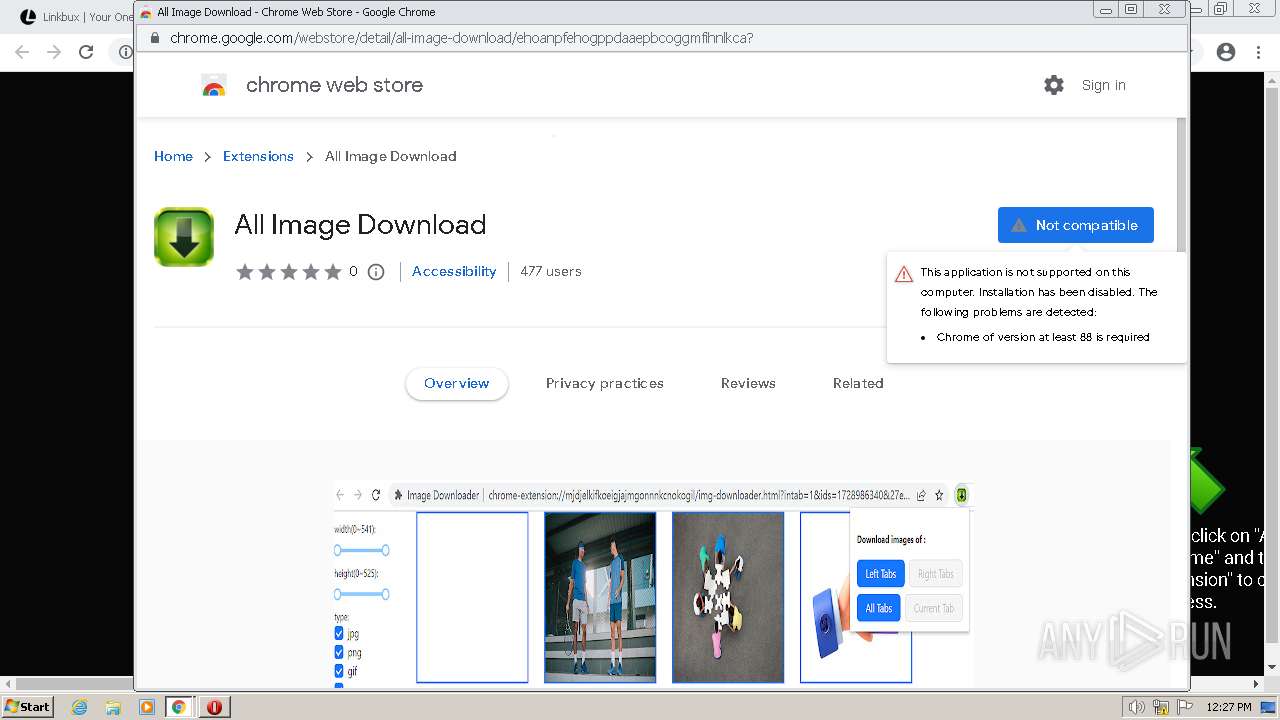Click the forward arrow in background Chrome window

(54, 52)
